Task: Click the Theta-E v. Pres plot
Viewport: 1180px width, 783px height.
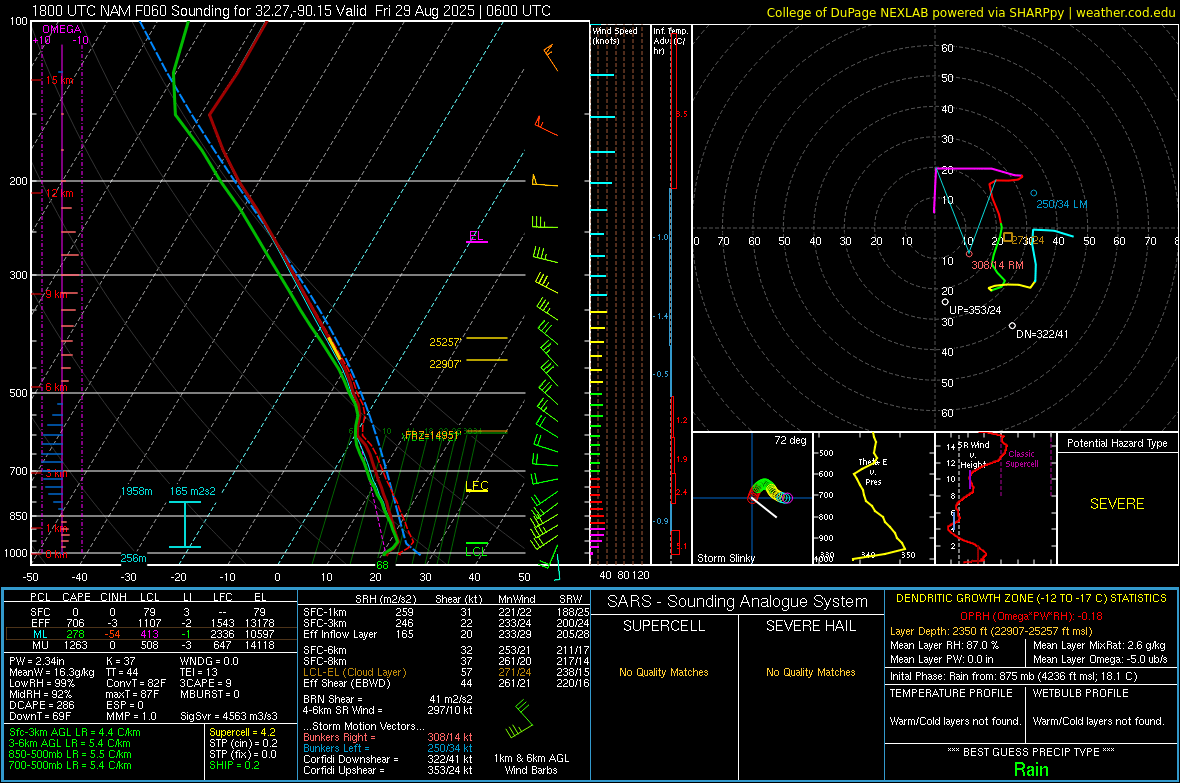Action: tap(874, 498)
